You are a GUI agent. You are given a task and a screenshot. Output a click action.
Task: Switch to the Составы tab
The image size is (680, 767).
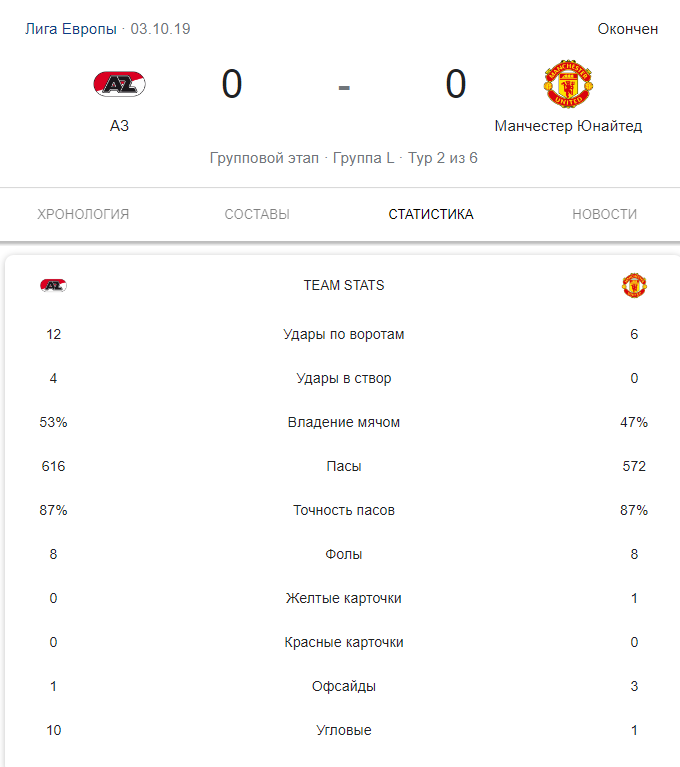tap(257, 214)
